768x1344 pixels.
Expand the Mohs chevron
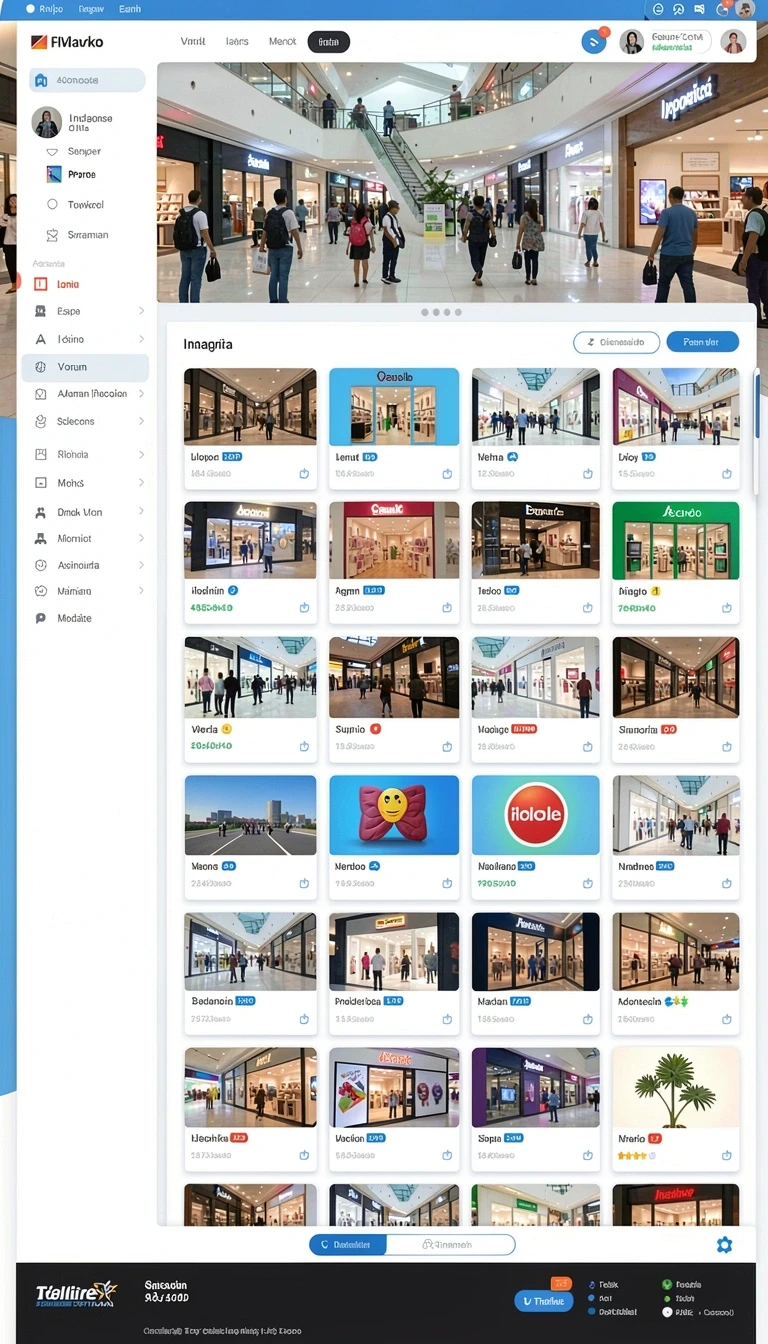pyautogui.click(x=141, y=483)
